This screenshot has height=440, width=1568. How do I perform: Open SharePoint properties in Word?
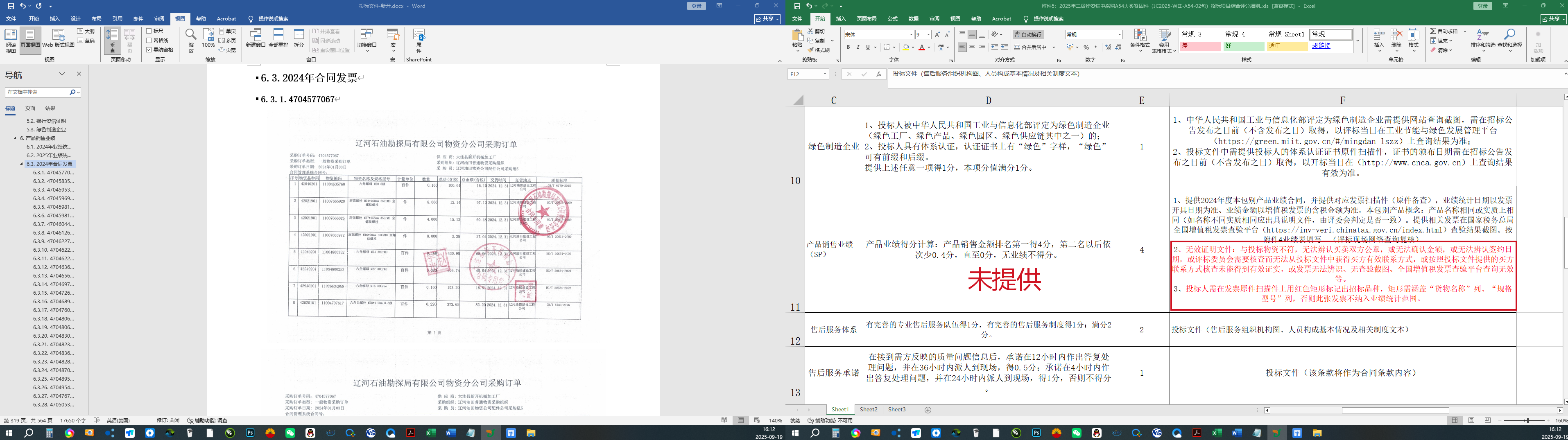(x=419, y=40)
